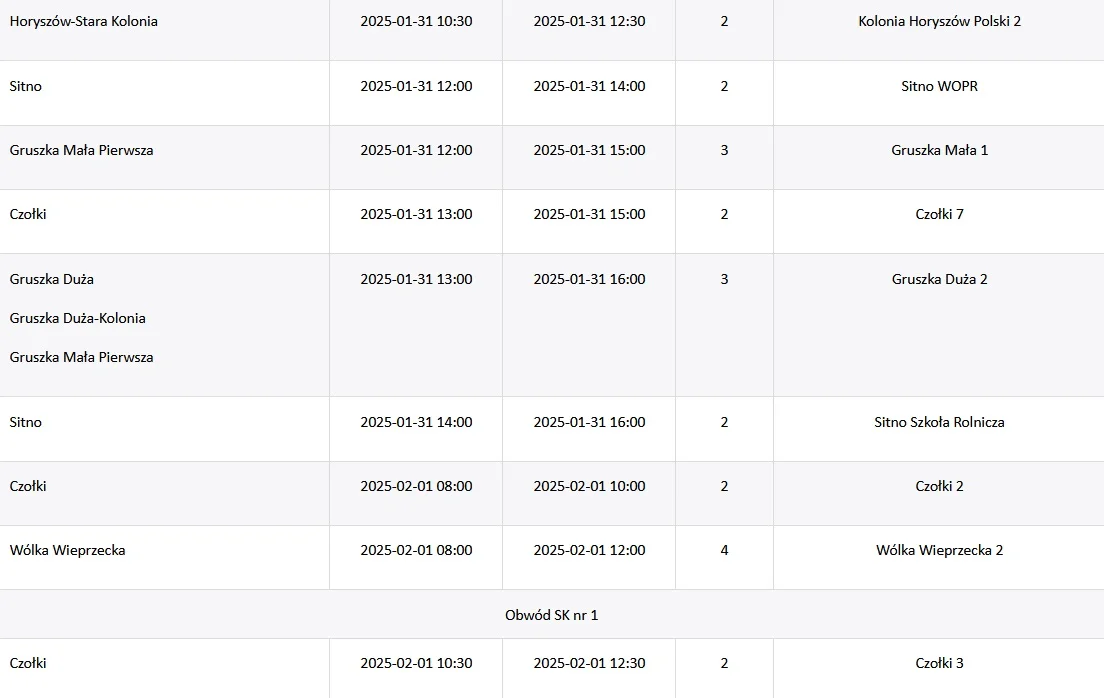The height and width of the screenshot is (698, 1104).
Task: Select the start time 2025-01-31 10:30
Action: (416, 21)
